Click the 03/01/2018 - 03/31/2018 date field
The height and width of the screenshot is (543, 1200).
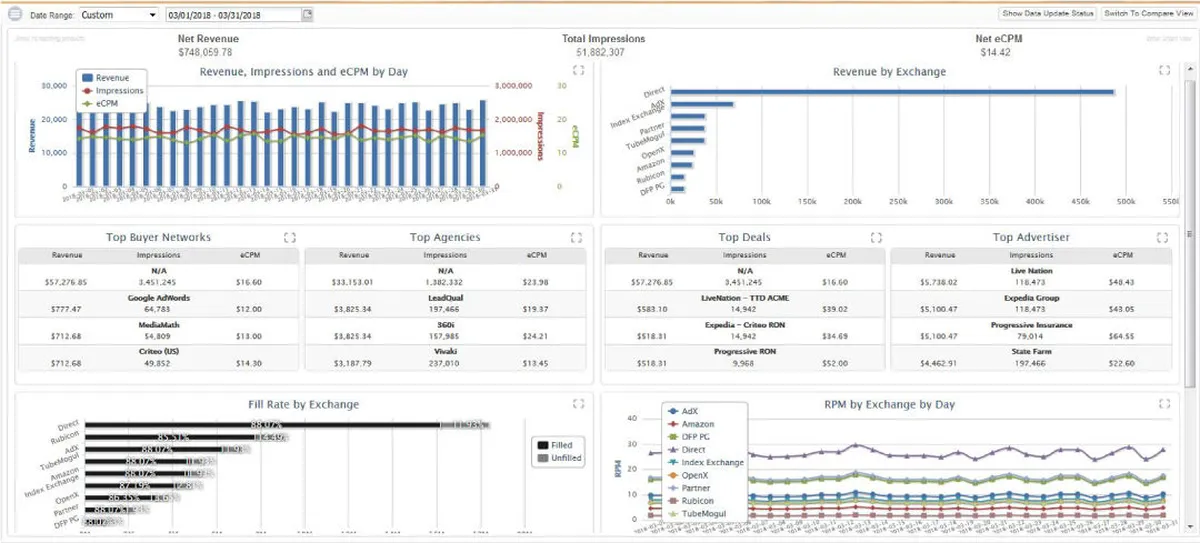(x=233, y=15)
